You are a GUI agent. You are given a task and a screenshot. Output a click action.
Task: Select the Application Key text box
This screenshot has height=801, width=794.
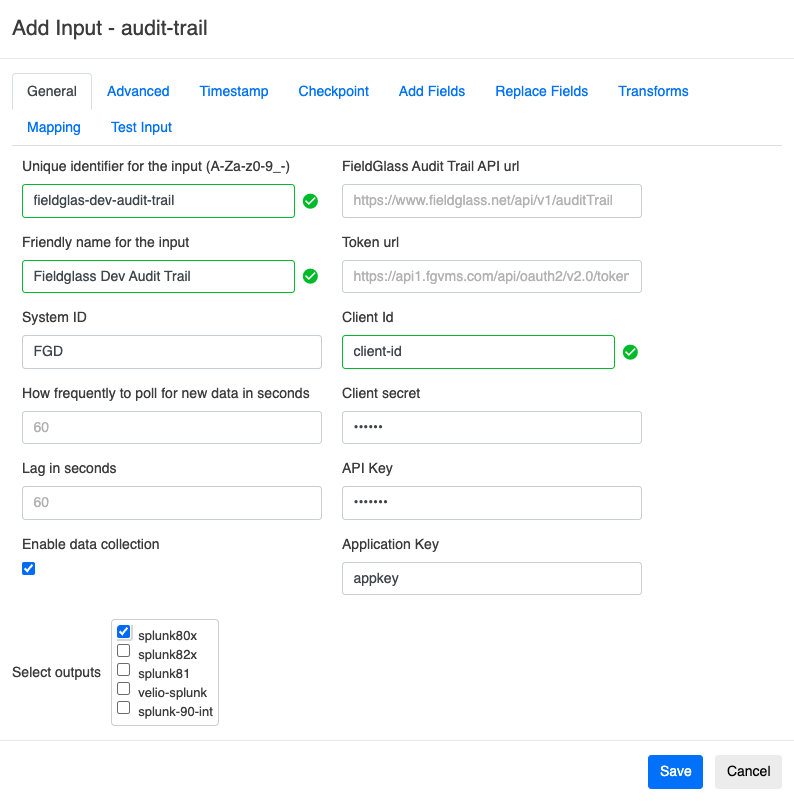click(x=491, y=578)
